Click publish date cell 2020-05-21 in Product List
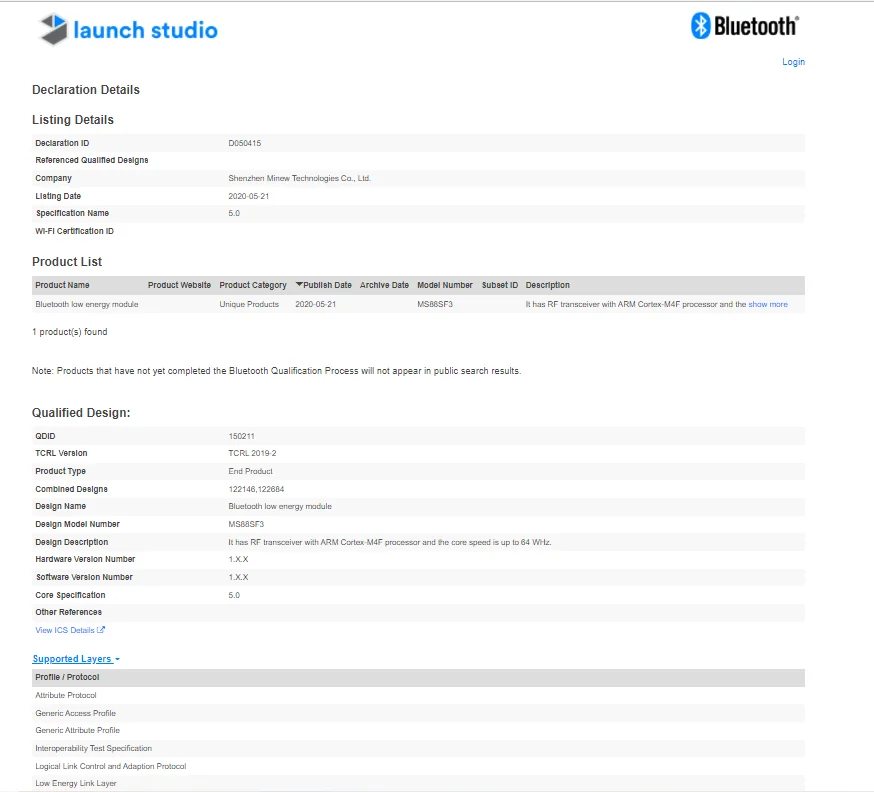Image resolution: width=874 pixels, height=792 pixels. (x=315, y=304)
